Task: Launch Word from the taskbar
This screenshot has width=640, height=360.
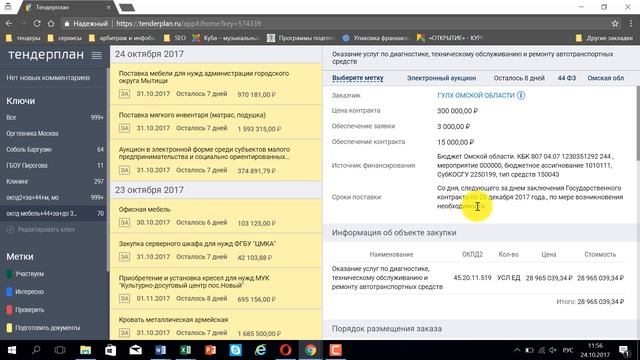Action: (x=160, y=350)
